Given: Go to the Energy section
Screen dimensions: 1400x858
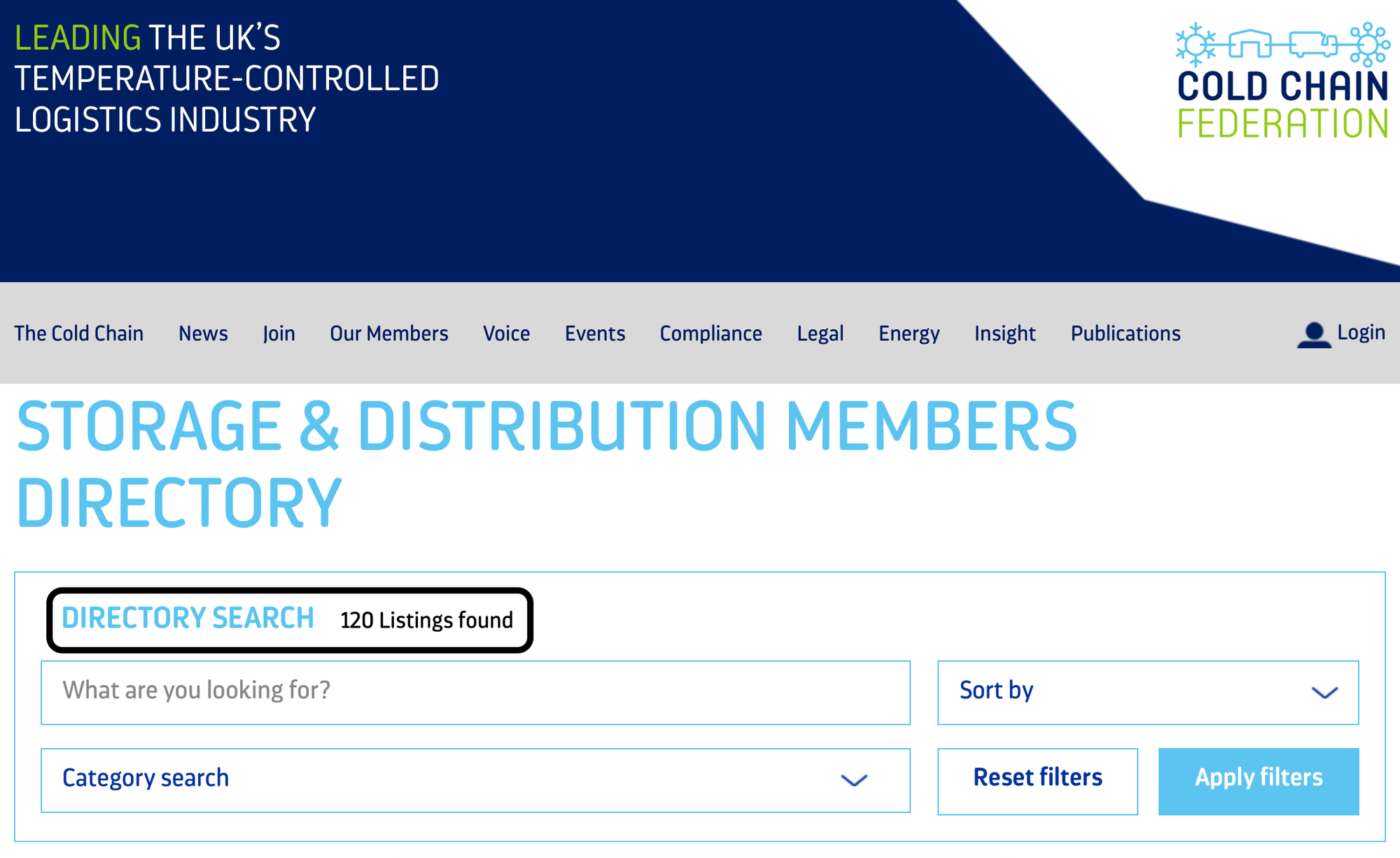Looking at the screenshot, I should click(909, 333).
